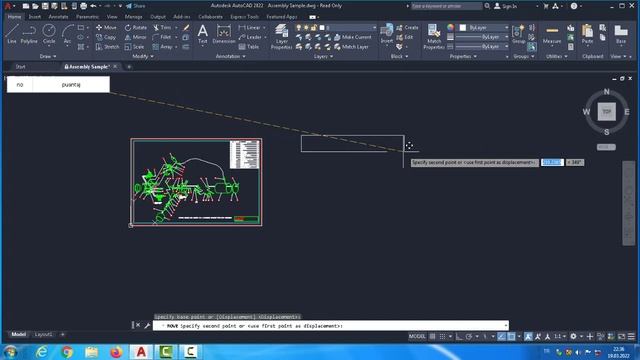Image resolution: width=640 pixels, height=360 pixels.
Task: Click the object color wheel swatch
Action: [450, 27]
